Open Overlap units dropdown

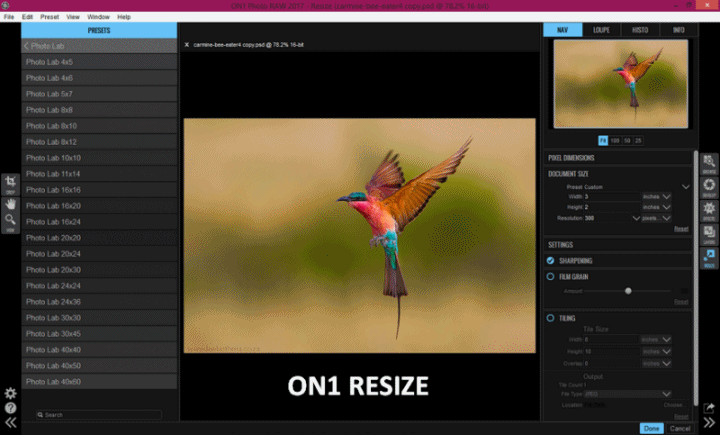[x=656, y=363]
